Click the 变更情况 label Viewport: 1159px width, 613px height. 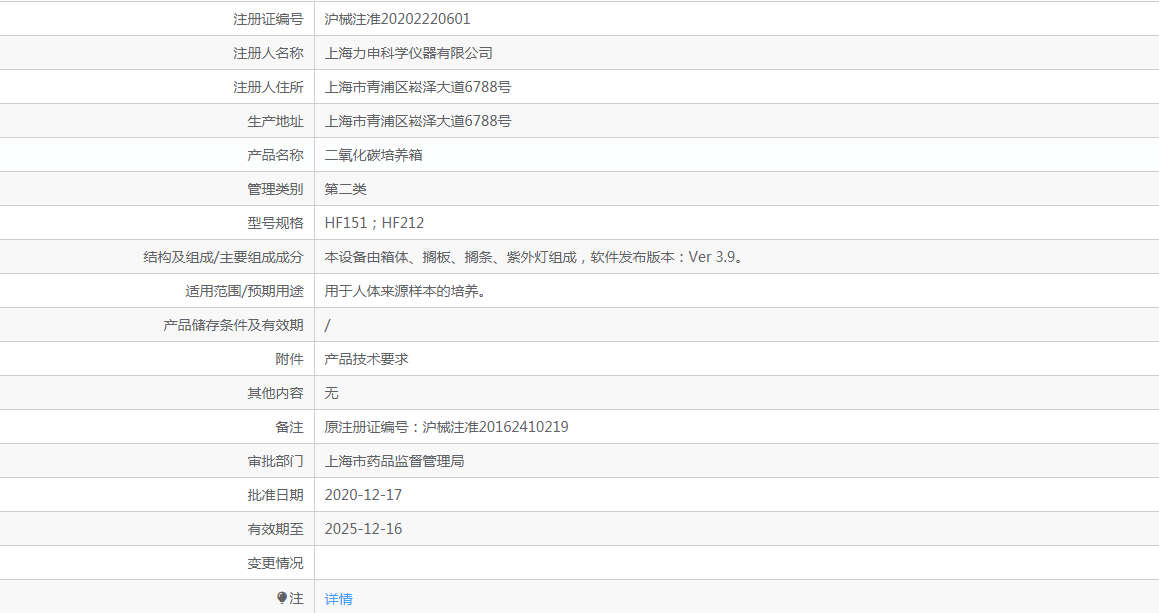pyautogui.click(x=275, y=563)
